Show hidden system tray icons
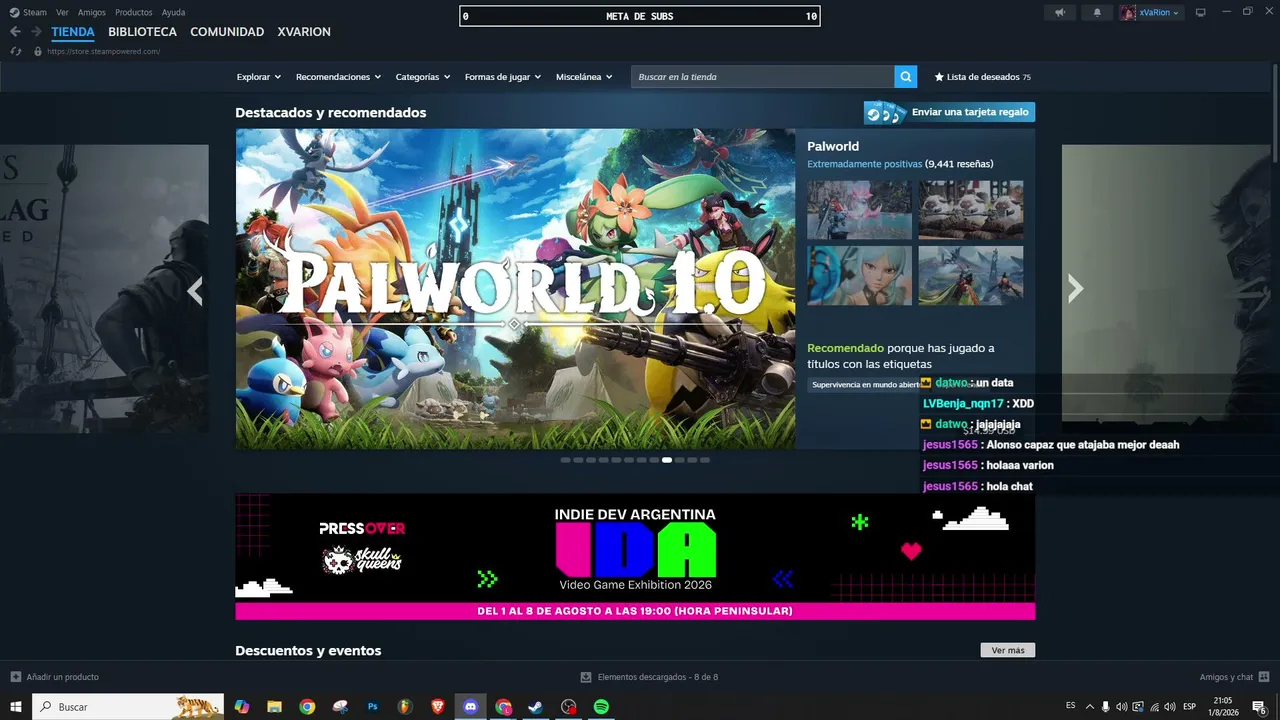This screenshot has height=720, width=1280. 1090,707
